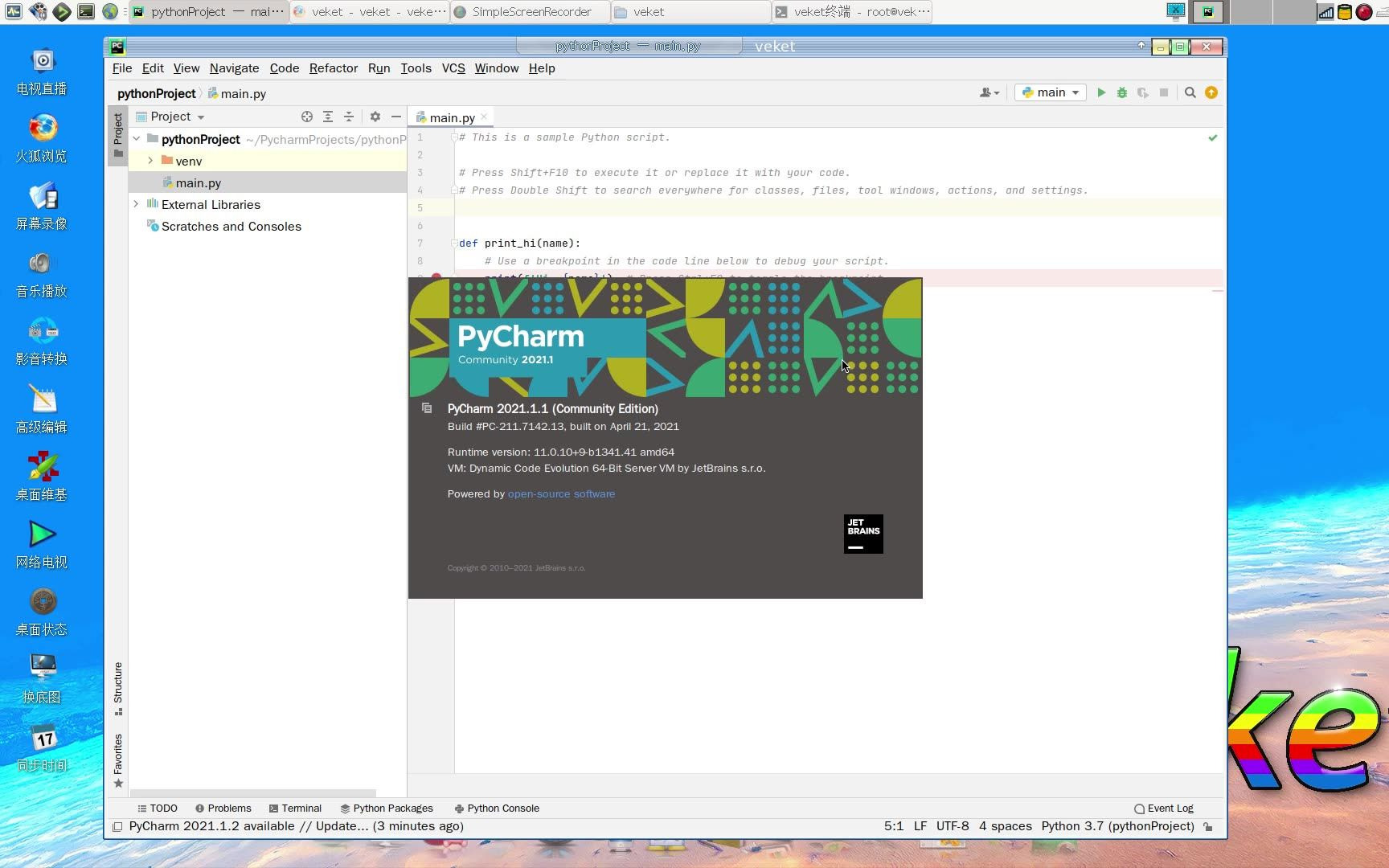Viewport: 1389px width, 868px height.
Task: Open the File menu
Action: pyautogui.click(x=122, y=68)
